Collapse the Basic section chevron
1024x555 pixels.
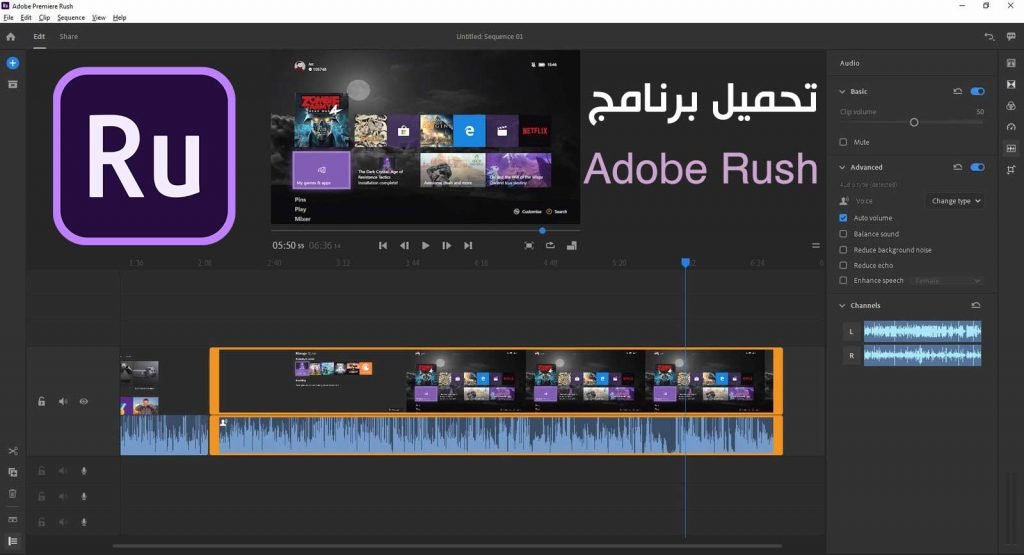842,91
